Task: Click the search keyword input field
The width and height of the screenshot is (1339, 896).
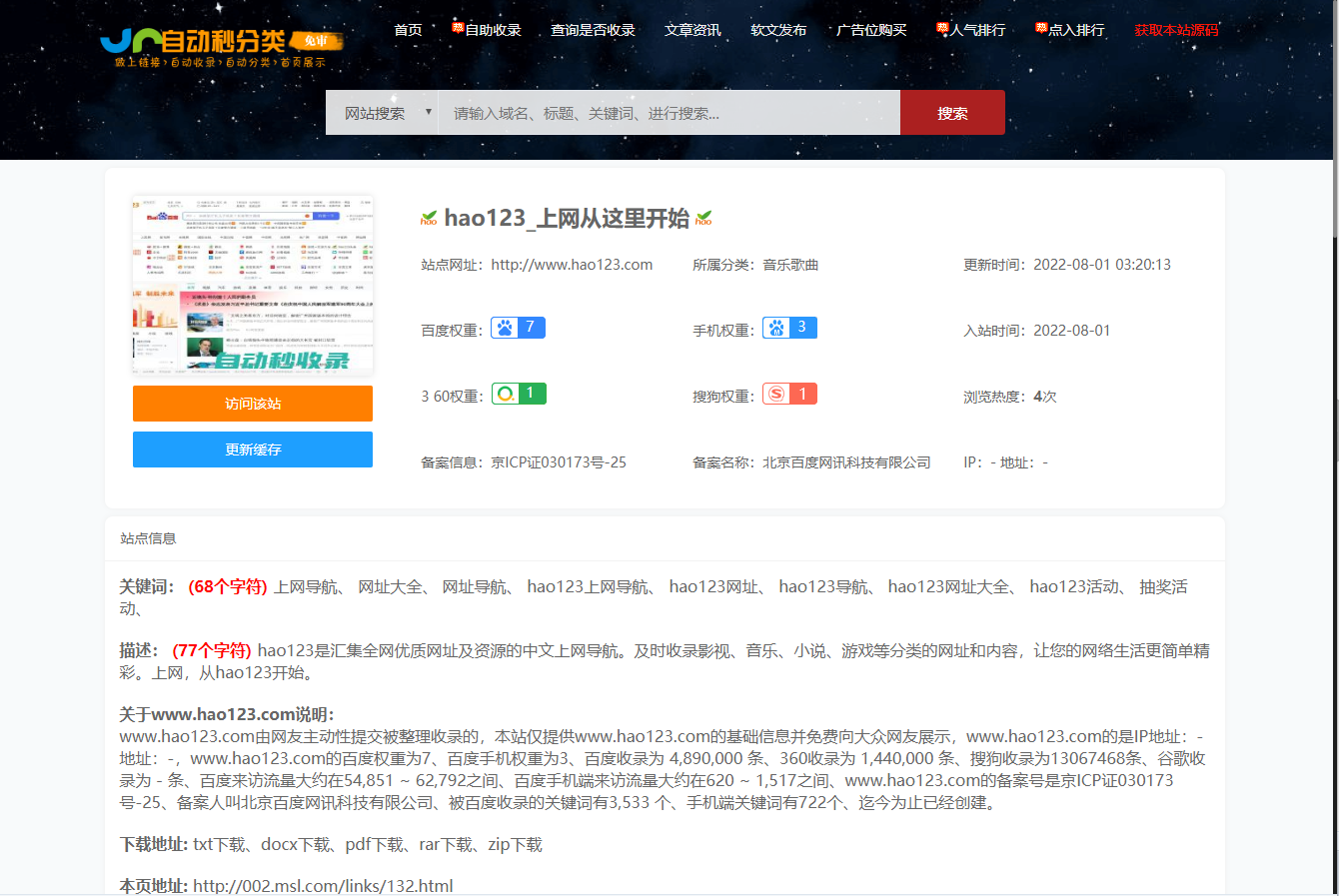Action: (x=669, y=113)
